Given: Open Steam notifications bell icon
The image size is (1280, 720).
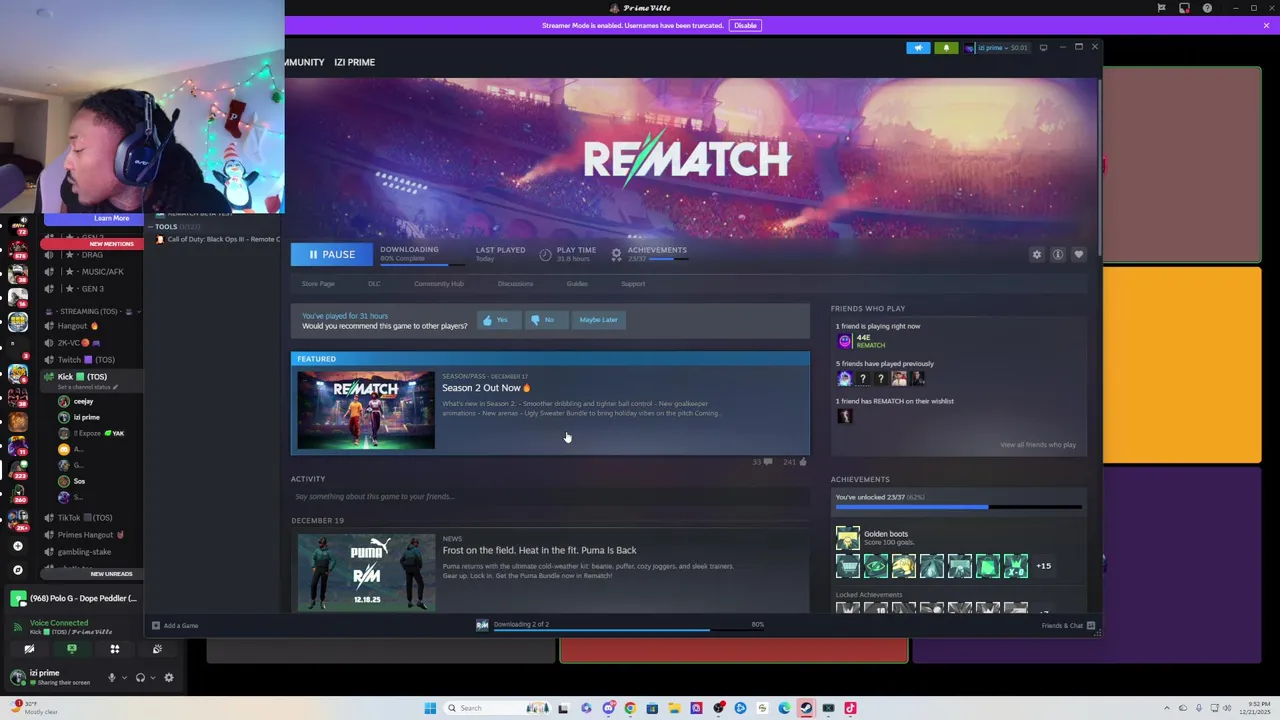Looking at the screenshot, I should (946, 48).
